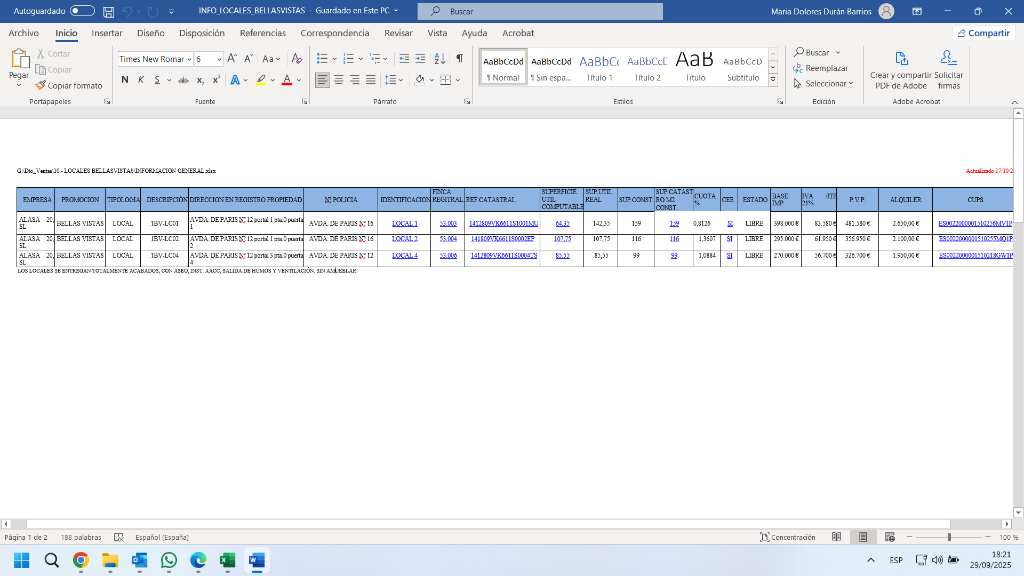Clear all formatting eraser icon
Image resolution: width=1024 pixels, height=576 pixels.
296,59
